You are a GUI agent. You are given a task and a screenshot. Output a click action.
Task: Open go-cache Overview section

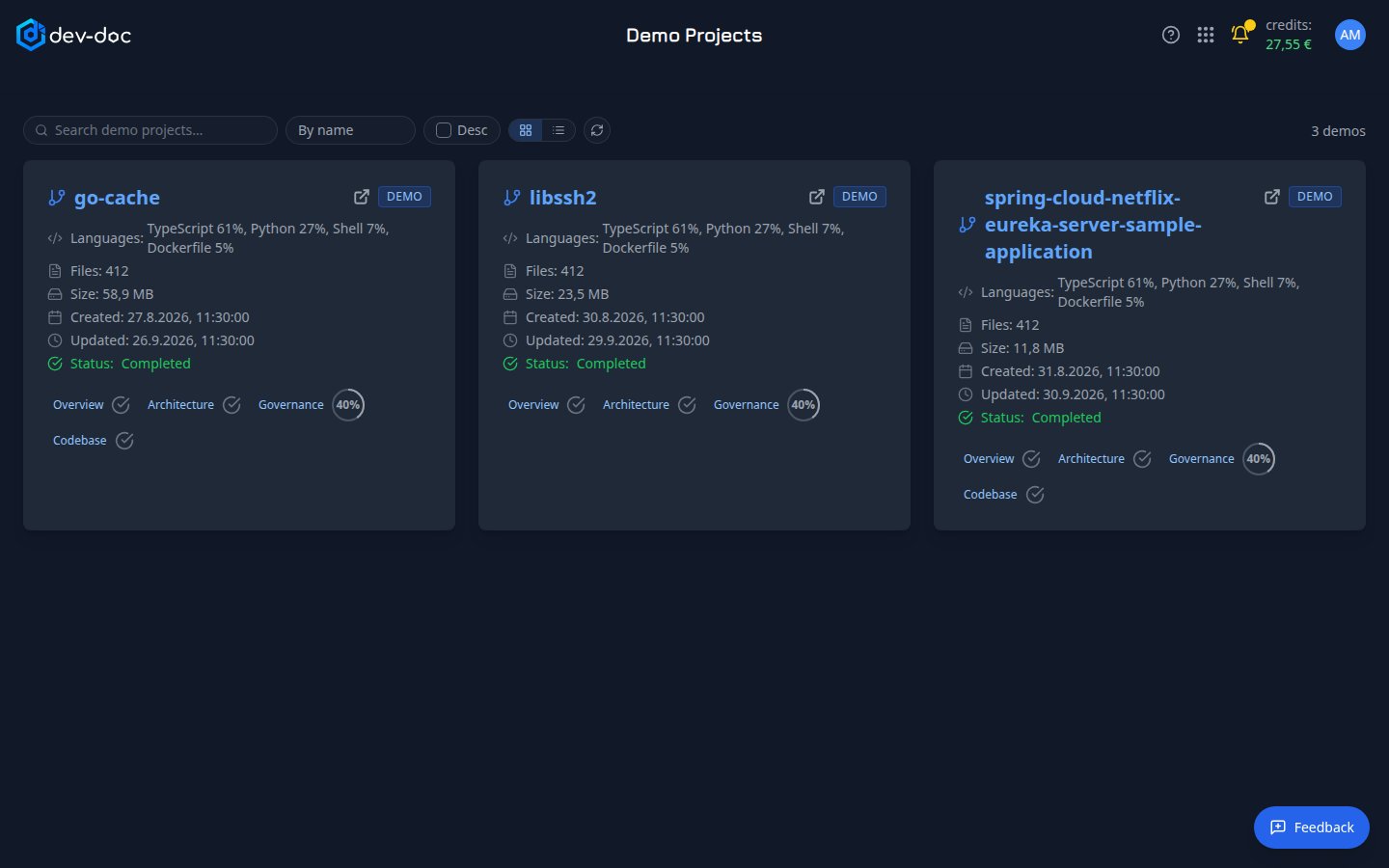coord(78,405)
